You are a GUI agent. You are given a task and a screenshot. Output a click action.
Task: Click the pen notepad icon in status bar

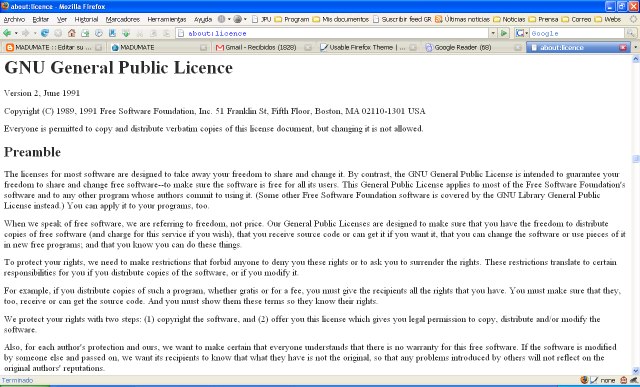click(x=594, y=380)
